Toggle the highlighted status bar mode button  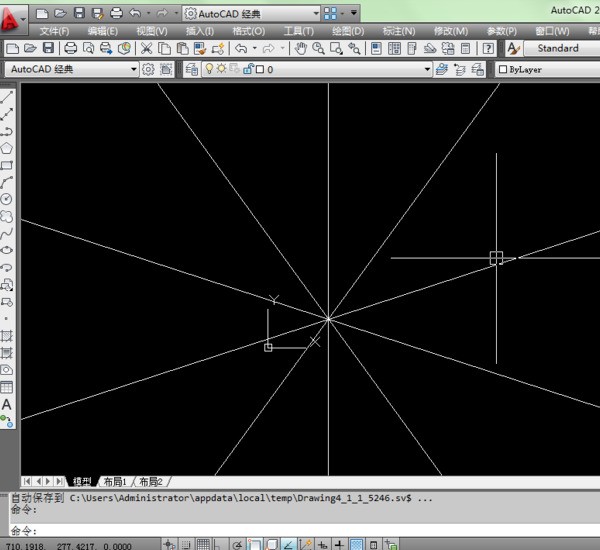pos(357,544)
